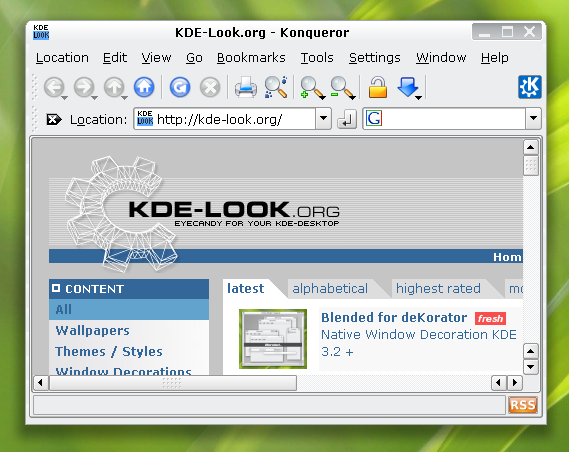Go up one level with Up arrow
Screen dimensions: 569x452
click(114, 87)
